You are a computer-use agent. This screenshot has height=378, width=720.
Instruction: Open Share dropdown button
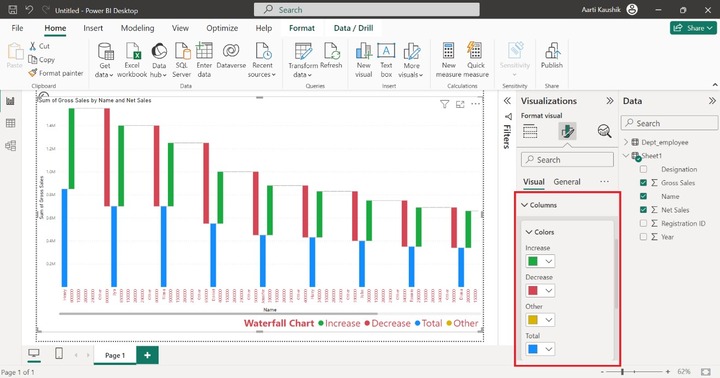pyautogui.click(x=693, y=28)
